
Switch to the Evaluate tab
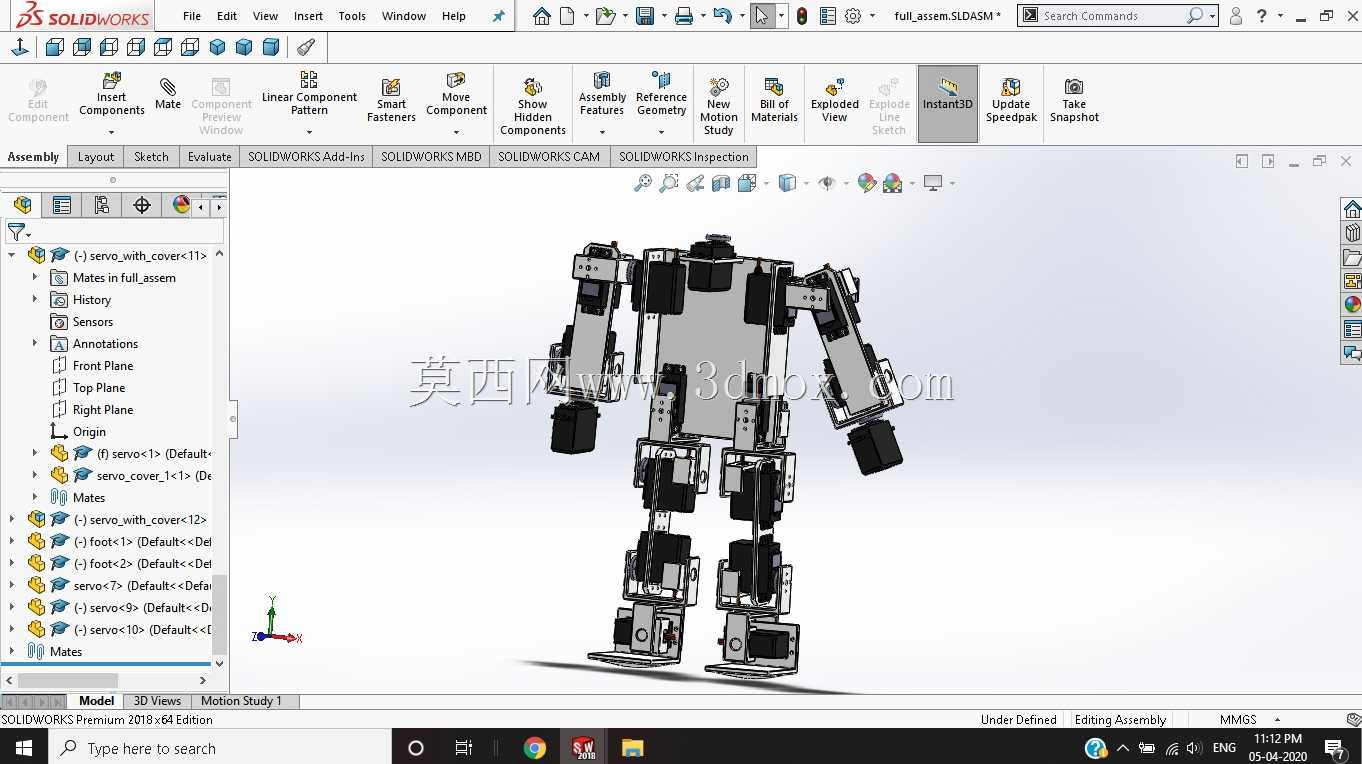click(210, 157)
